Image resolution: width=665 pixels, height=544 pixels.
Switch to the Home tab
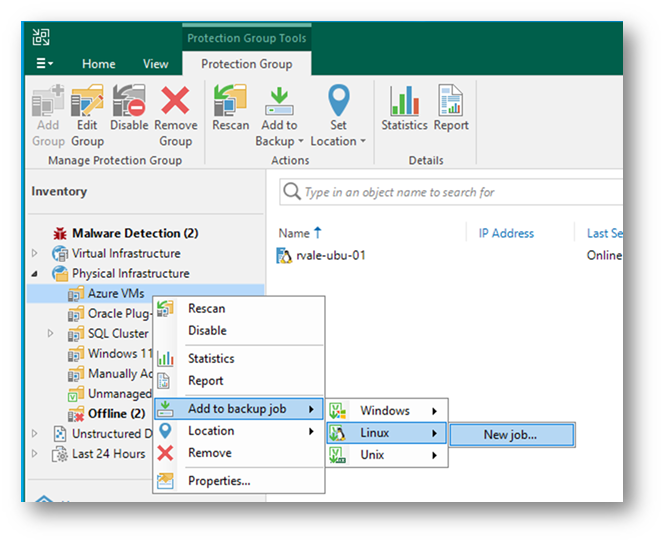(x=98, y=64)
